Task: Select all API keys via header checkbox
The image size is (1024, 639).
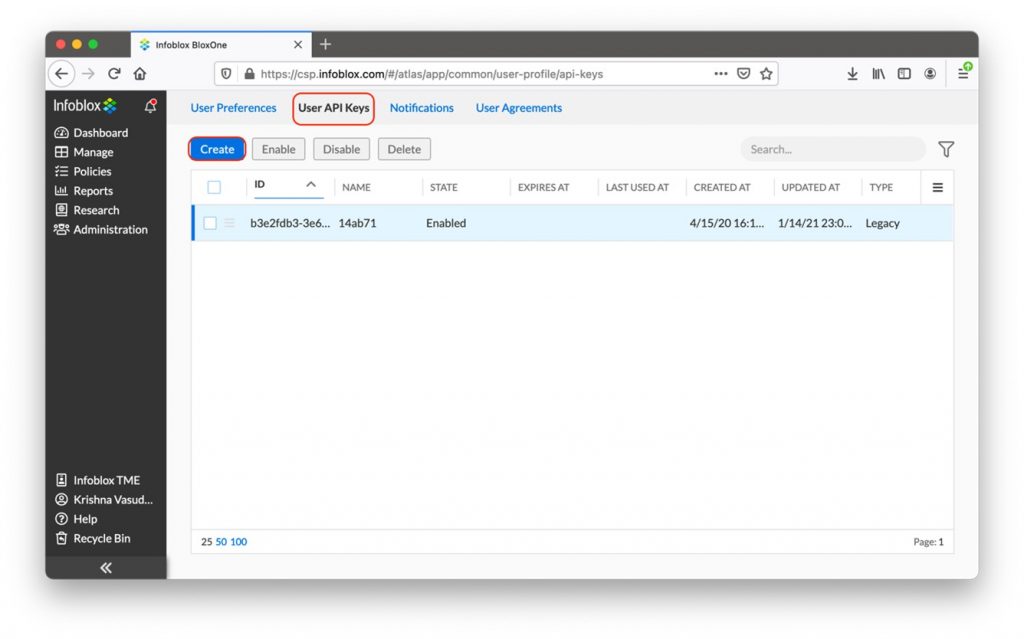Action: coord(213,186)
